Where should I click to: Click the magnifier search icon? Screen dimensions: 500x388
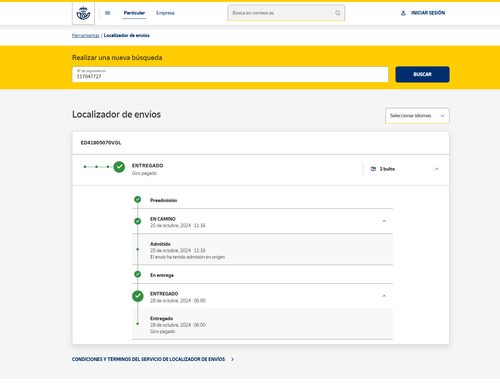[338, 13]
